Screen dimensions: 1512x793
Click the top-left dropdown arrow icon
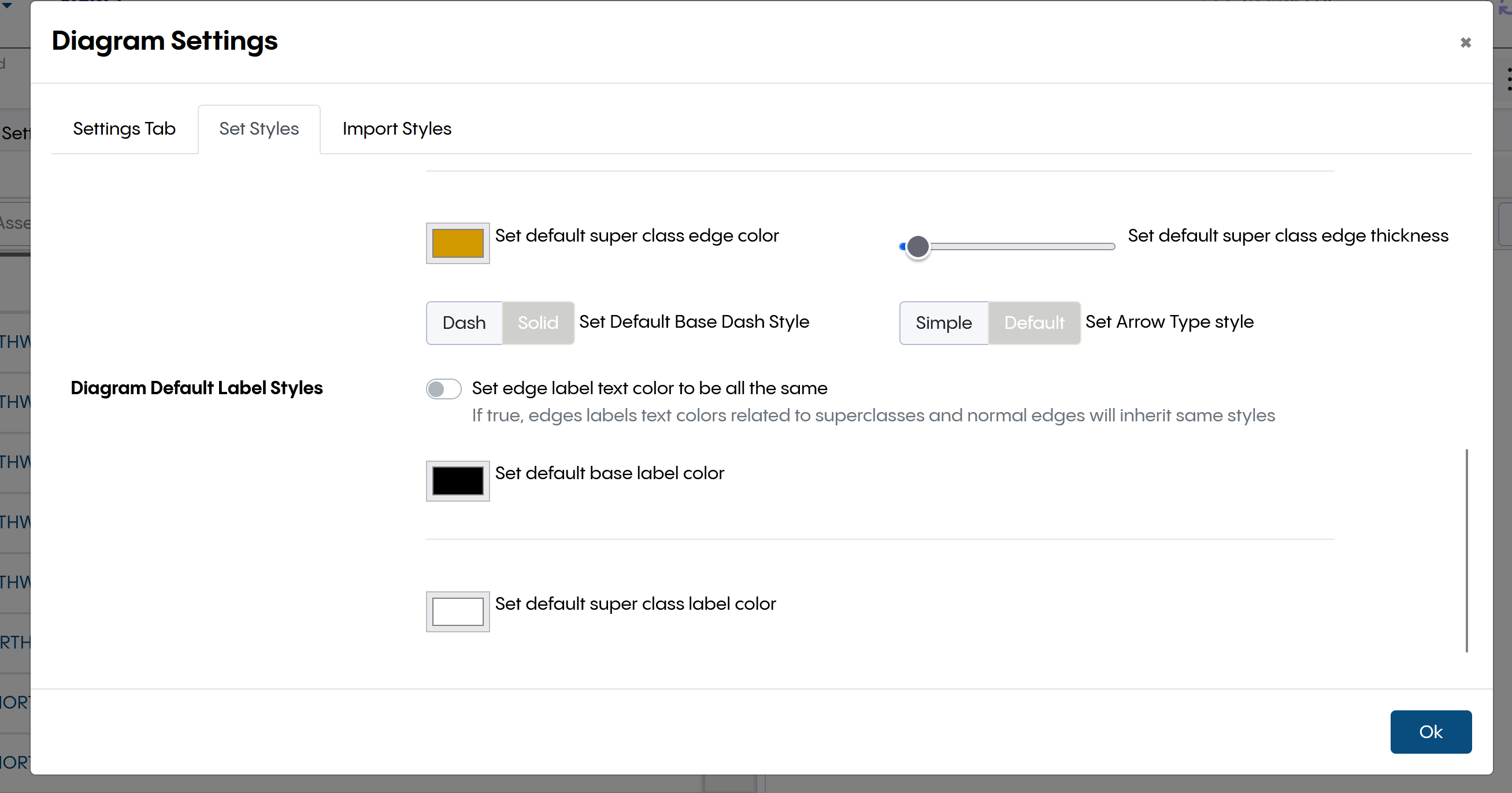click(7, 5)
